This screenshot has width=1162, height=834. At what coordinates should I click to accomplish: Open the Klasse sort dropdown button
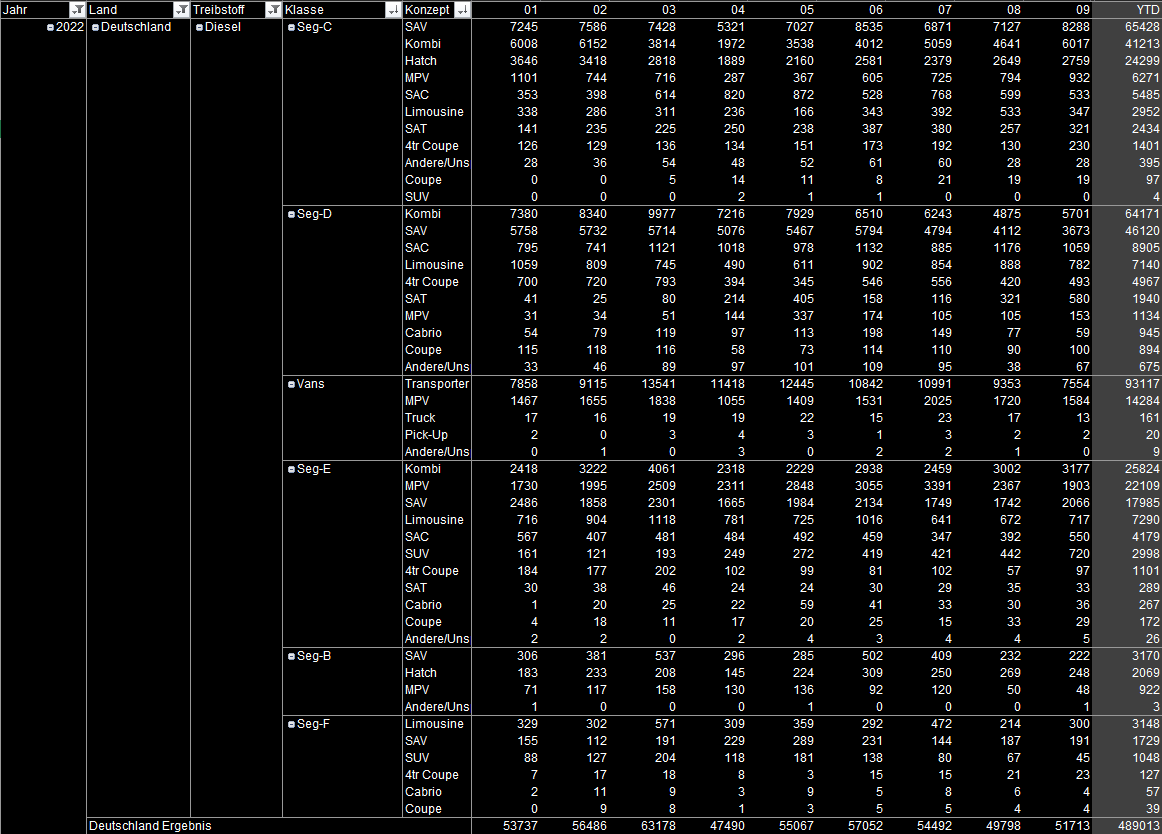tap(392, 10)
